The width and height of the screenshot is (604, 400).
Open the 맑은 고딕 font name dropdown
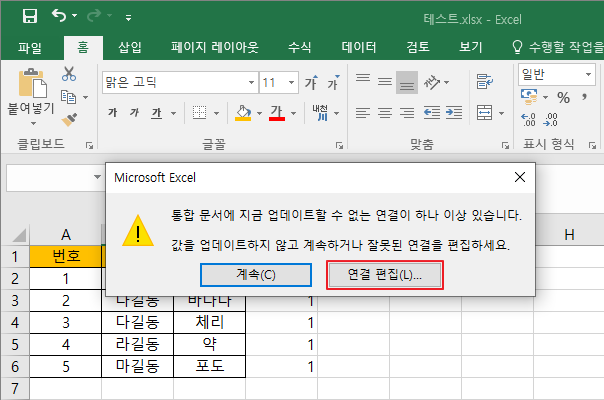[251, 82]
